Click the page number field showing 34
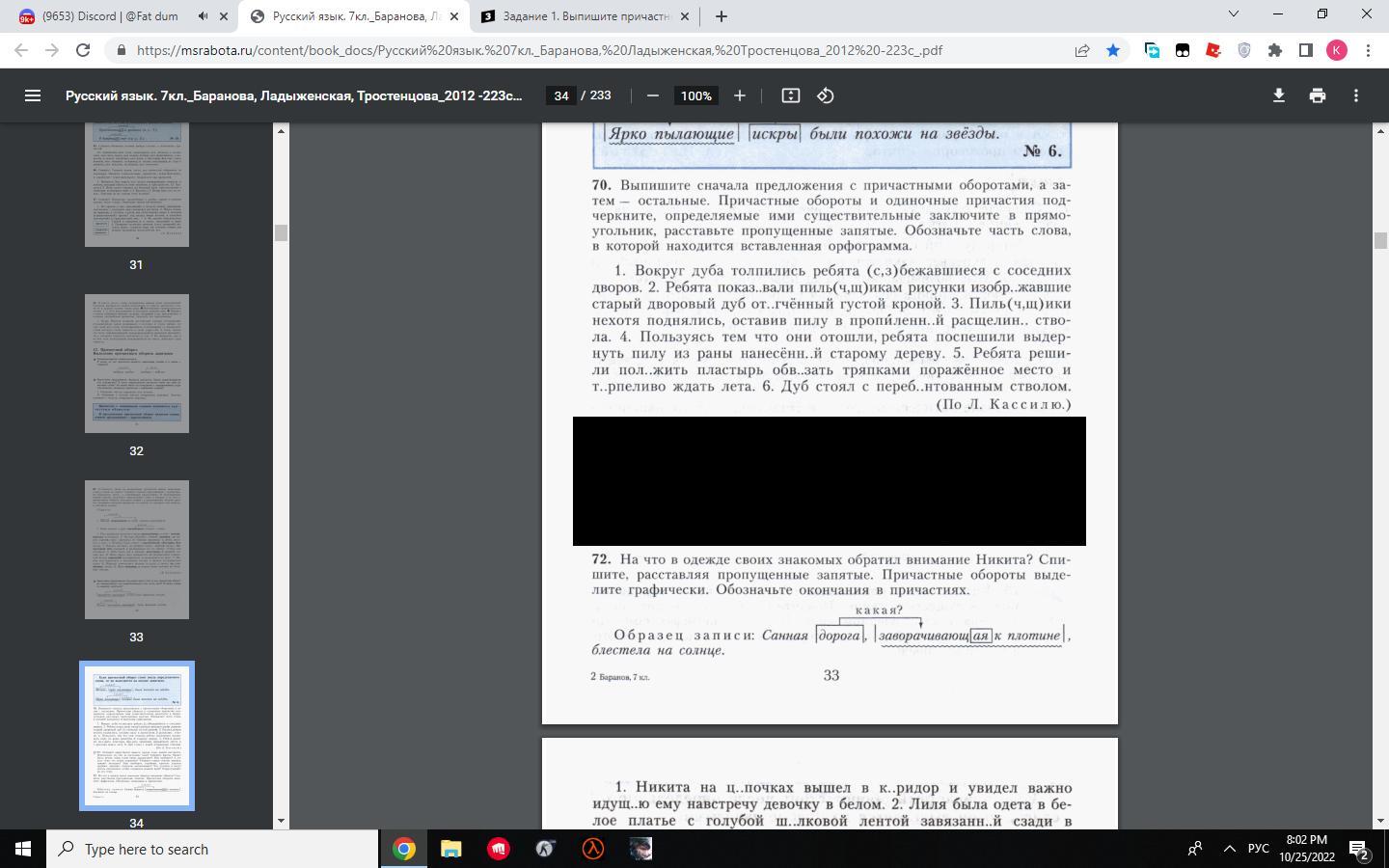The height and width of the screenshot is (868, 1389). click(561, 95)
